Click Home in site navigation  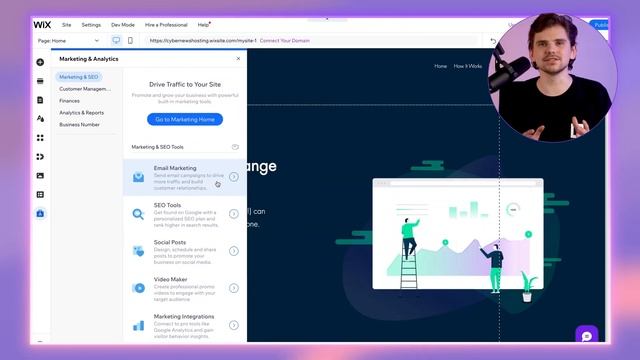[x=440, y=66]
